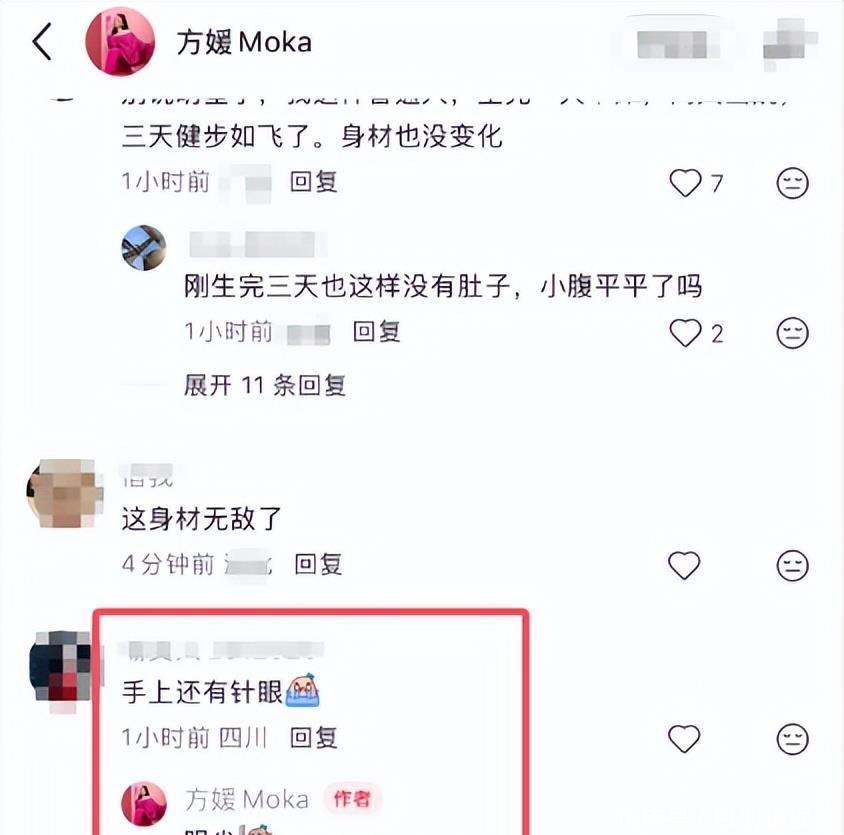Tap dislike face beside the 7-like comment
The height and width of the screenshot is (835, 844).
(x=792, y=183)
